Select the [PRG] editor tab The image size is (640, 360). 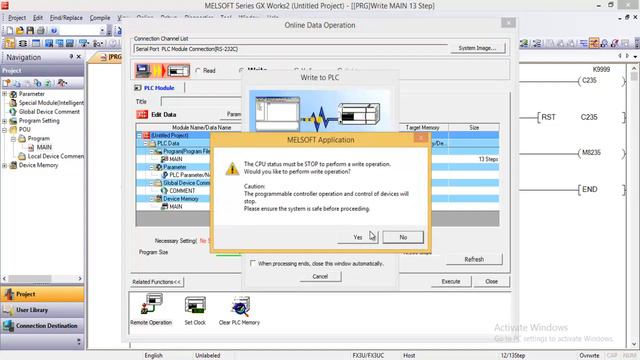click(110, 57)
